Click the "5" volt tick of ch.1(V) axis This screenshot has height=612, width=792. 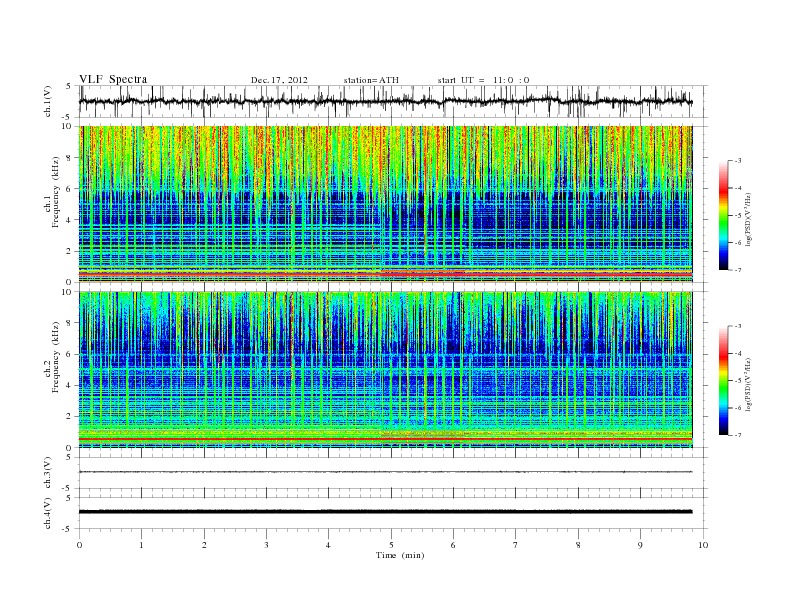(69, 87)
